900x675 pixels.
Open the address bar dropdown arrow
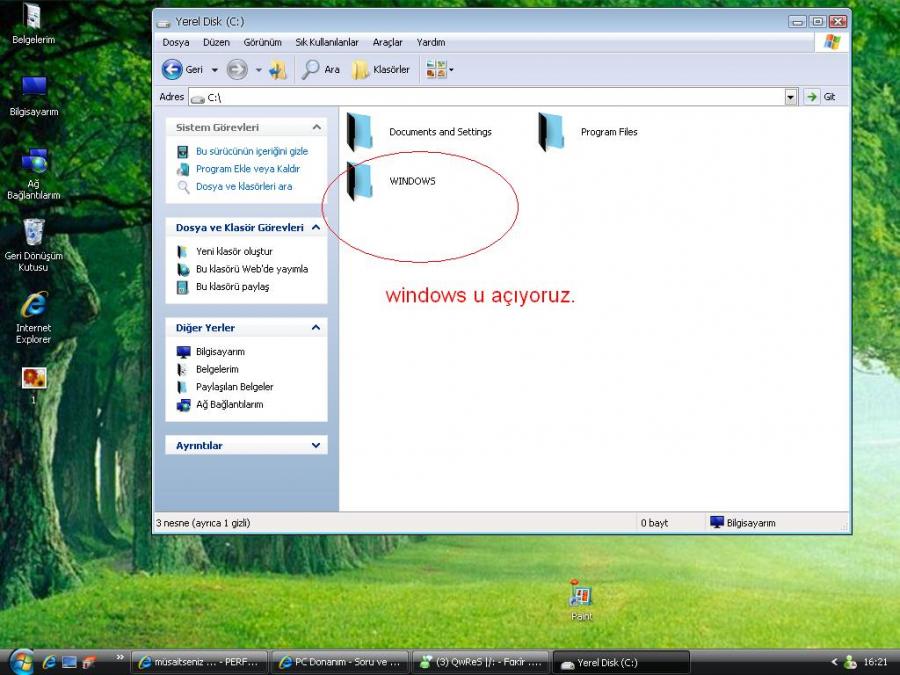tap(791, 97)
